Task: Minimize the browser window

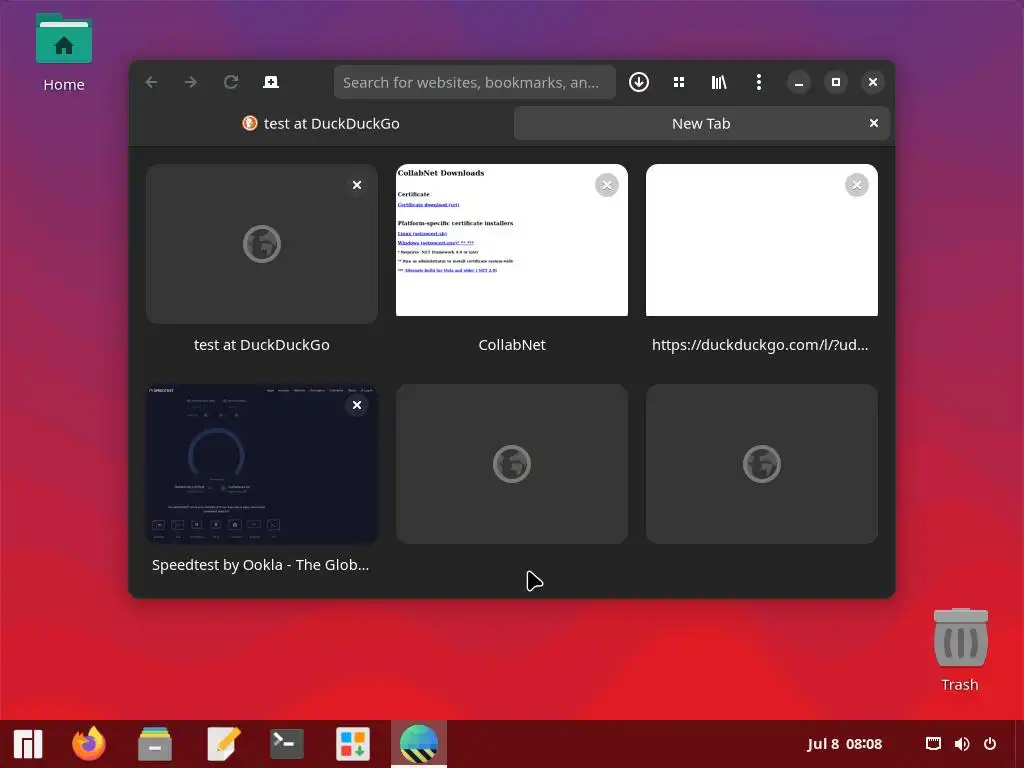Action: (799, 82)
